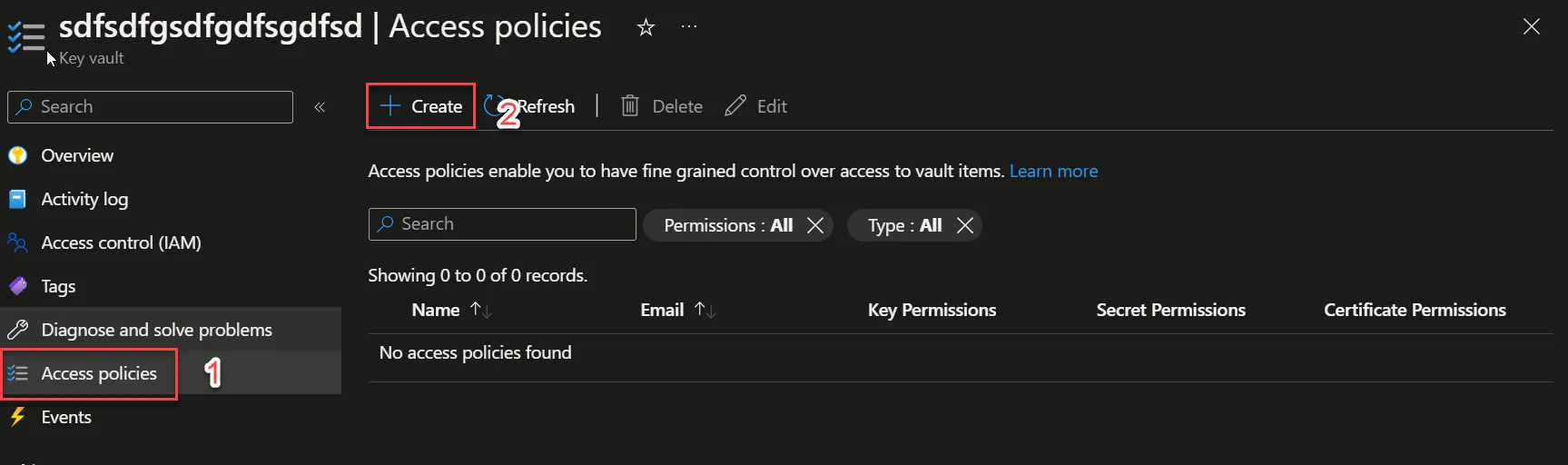Viewport: 1568px width, 465px height.
Task: Click the Delete trash icon
Action: 630,106
